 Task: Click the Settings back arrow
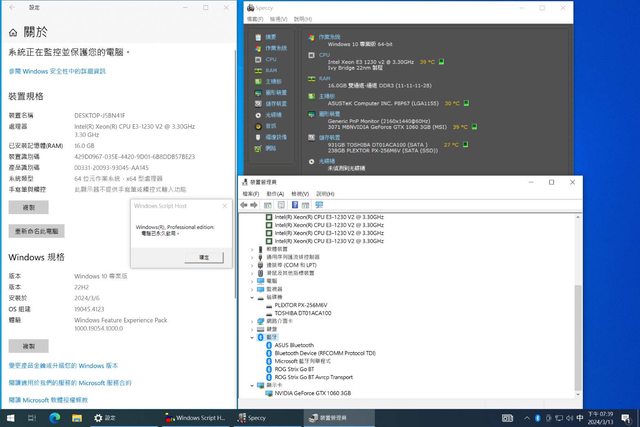pyautogui.click(x=12, y=7)
